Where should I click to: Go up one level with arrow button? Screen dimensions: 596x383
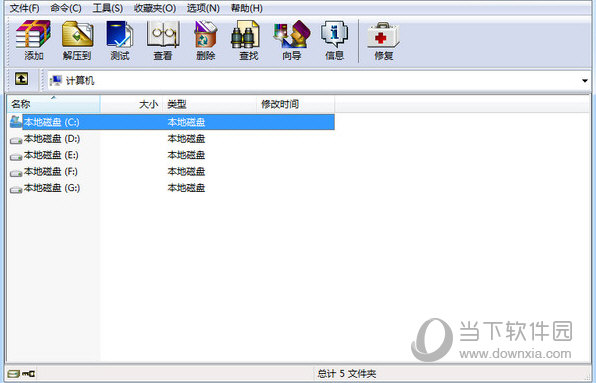[x=21, y=79]
